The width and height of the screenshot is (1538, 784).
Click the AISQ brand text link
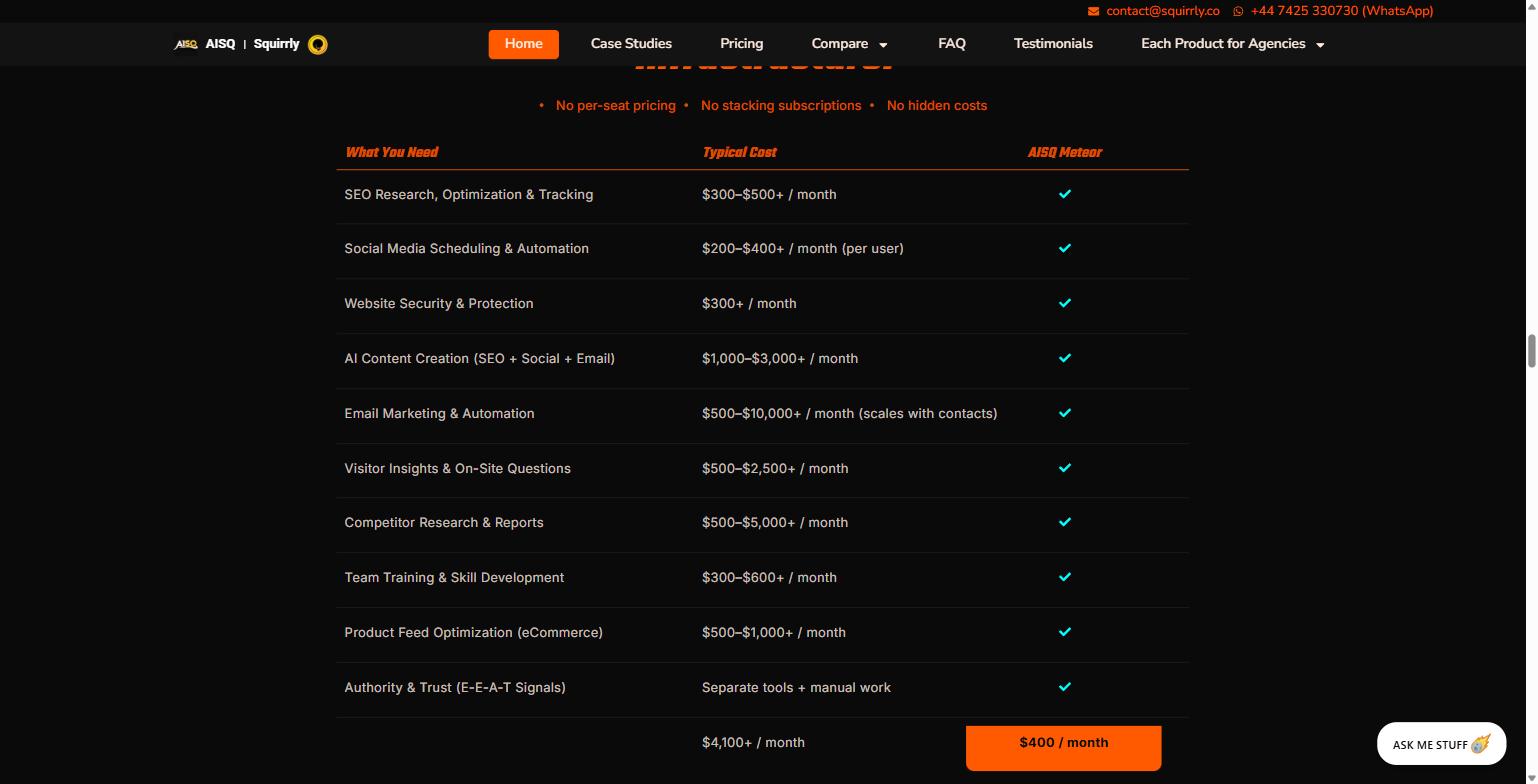(220, 44)
